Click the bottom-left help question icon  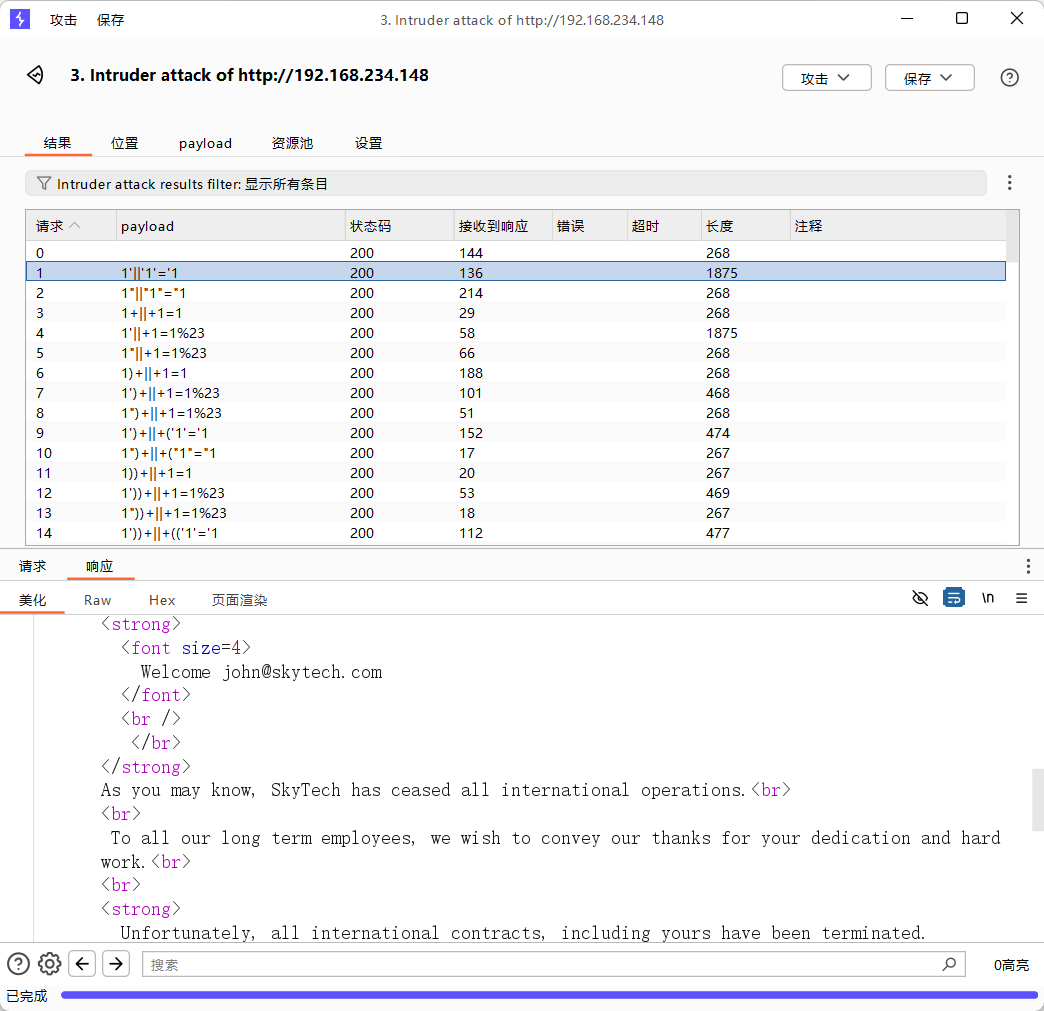[x=19, y=964]
